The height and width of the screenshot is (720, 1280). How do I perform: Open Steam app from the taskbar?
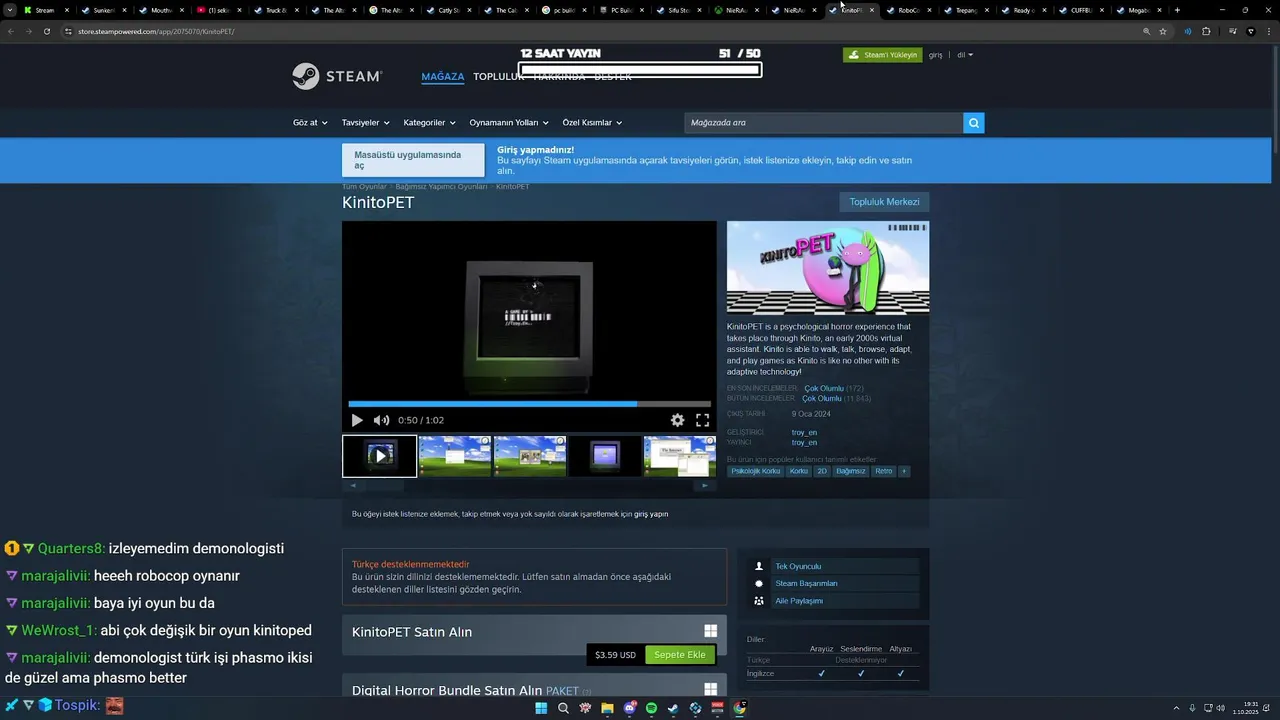673,708
